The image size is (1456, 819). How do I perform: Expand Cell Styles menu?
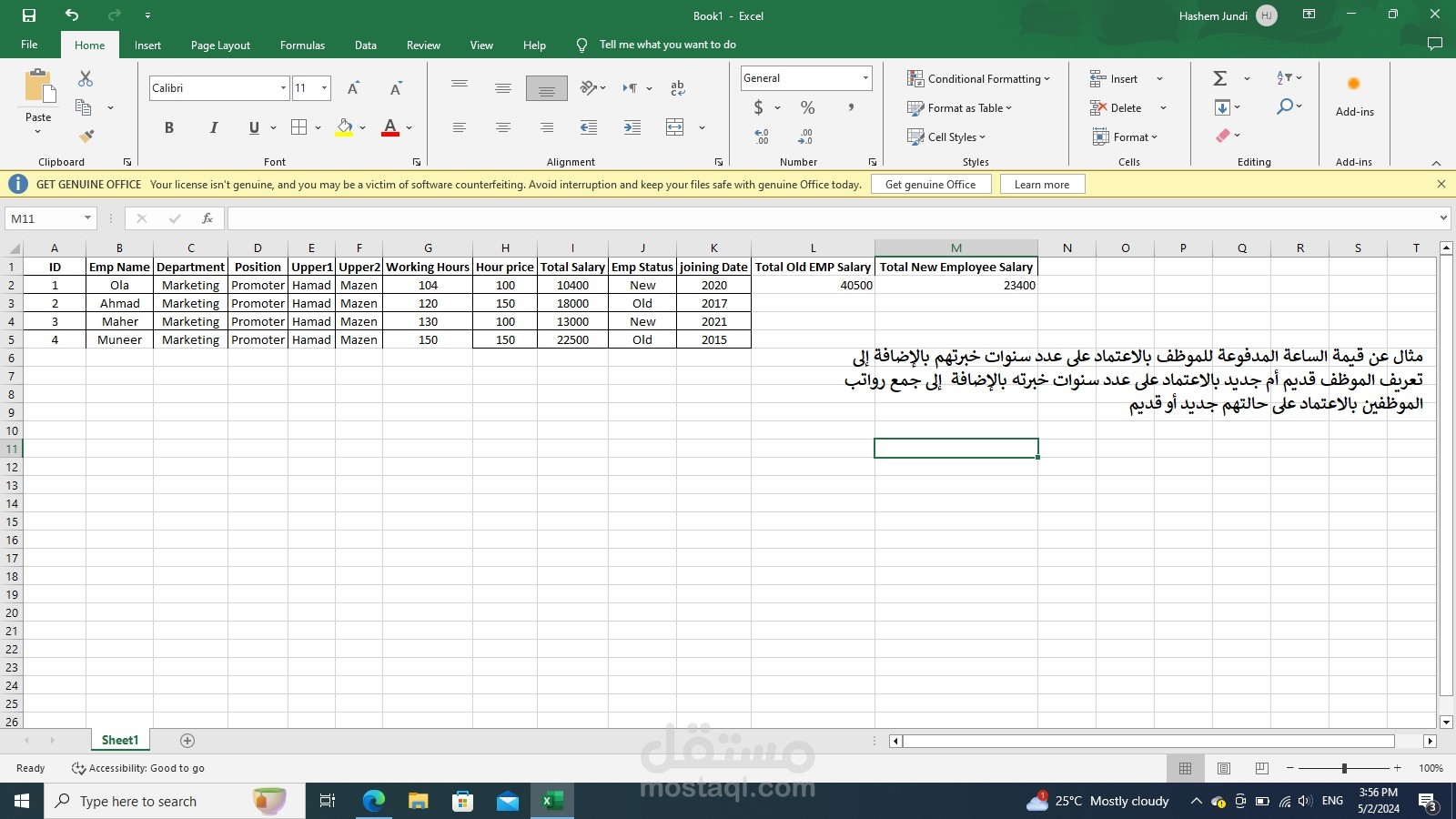(x=946, y=137)
